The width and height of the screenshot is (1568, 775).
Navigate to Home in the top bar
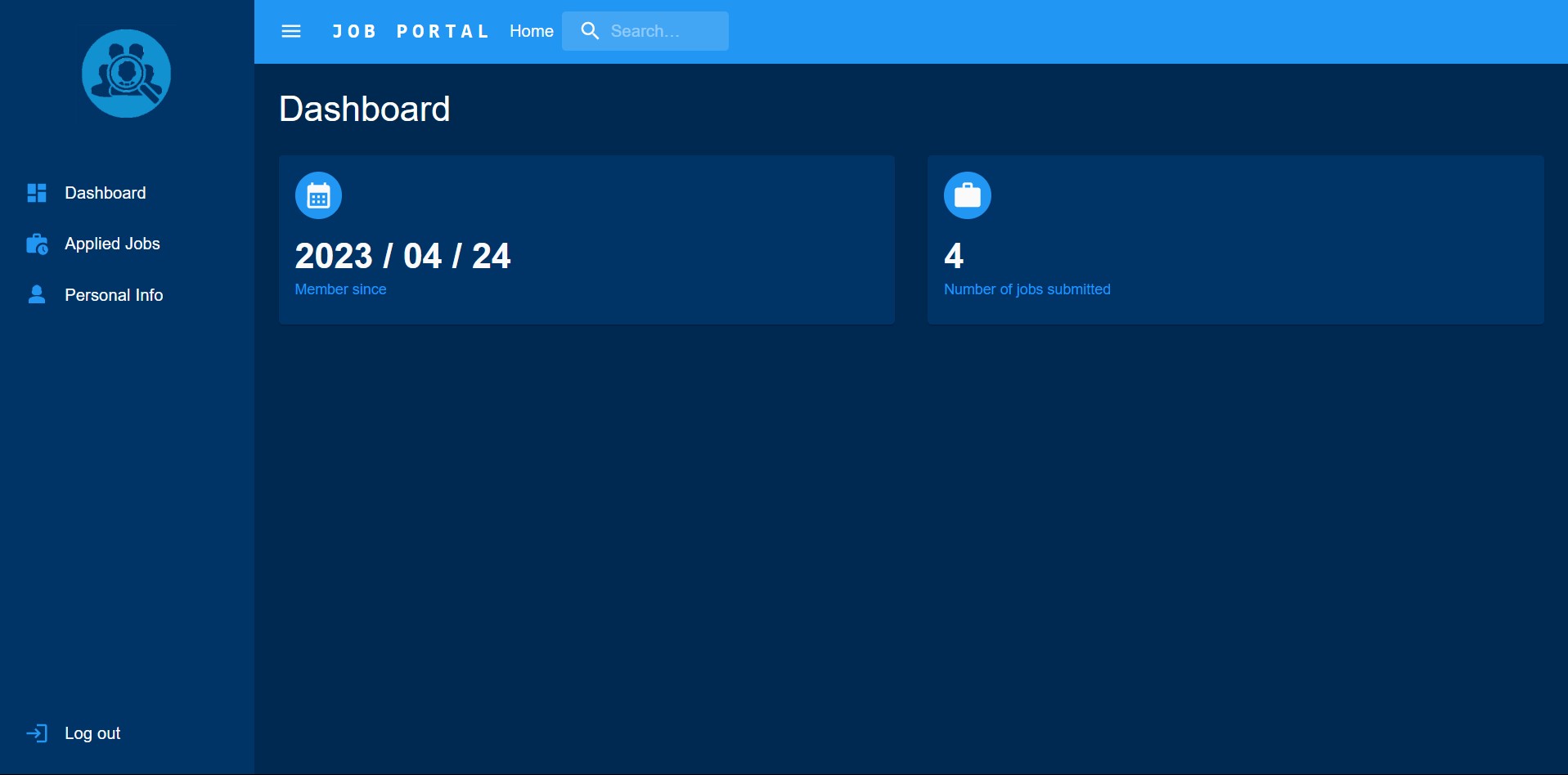coord(531,31)
